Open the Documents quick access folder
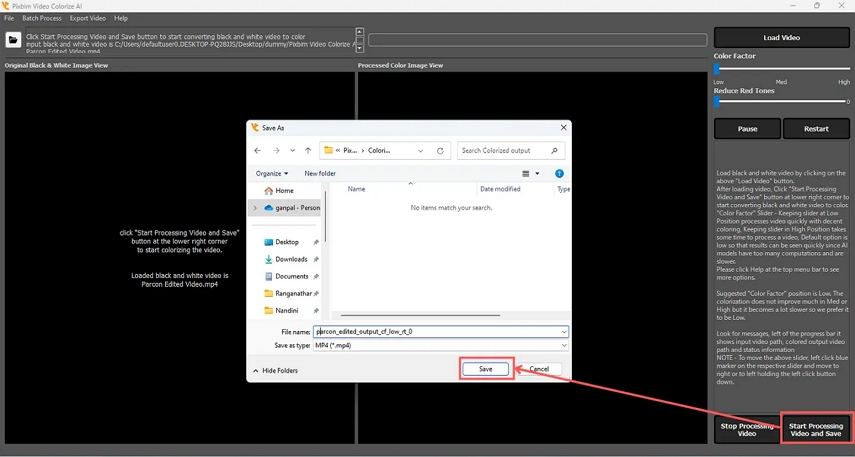The image size is (855, 457). (291, 276)
